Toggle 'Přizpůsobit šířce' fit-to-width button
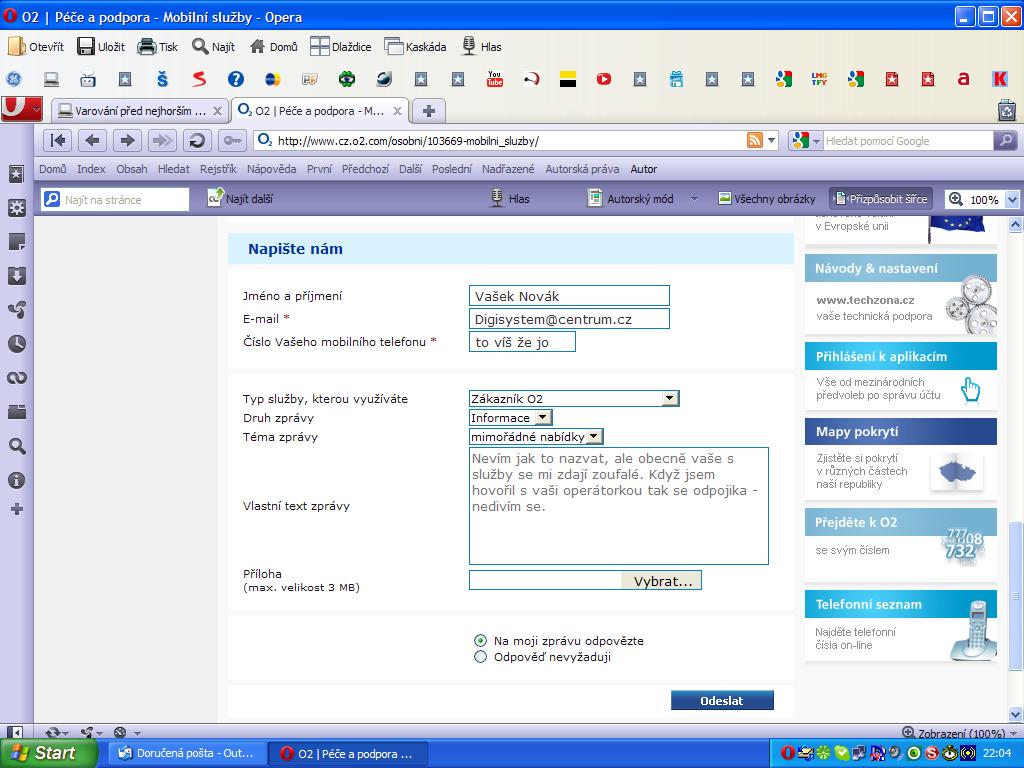The image size is (1024, 768). click(880, 199)
